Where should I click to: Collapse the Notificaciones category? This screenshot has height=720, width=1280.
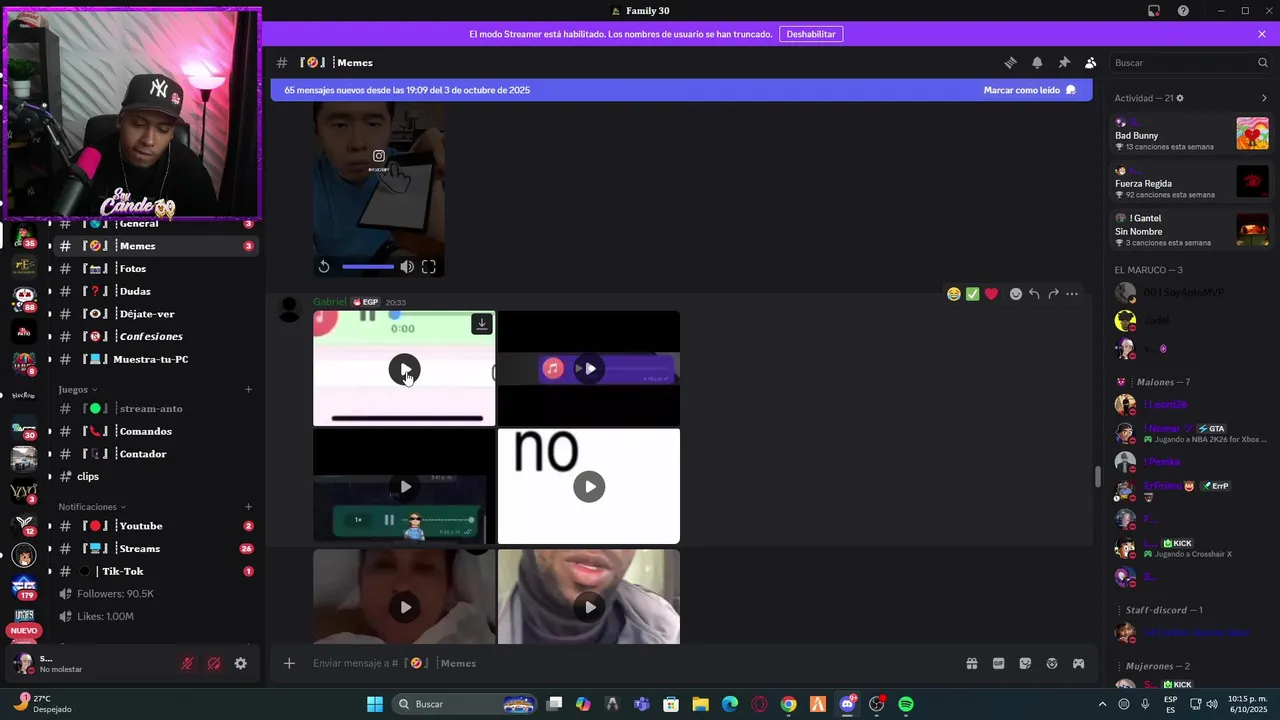pyautogui.click(x=92, y=507)
